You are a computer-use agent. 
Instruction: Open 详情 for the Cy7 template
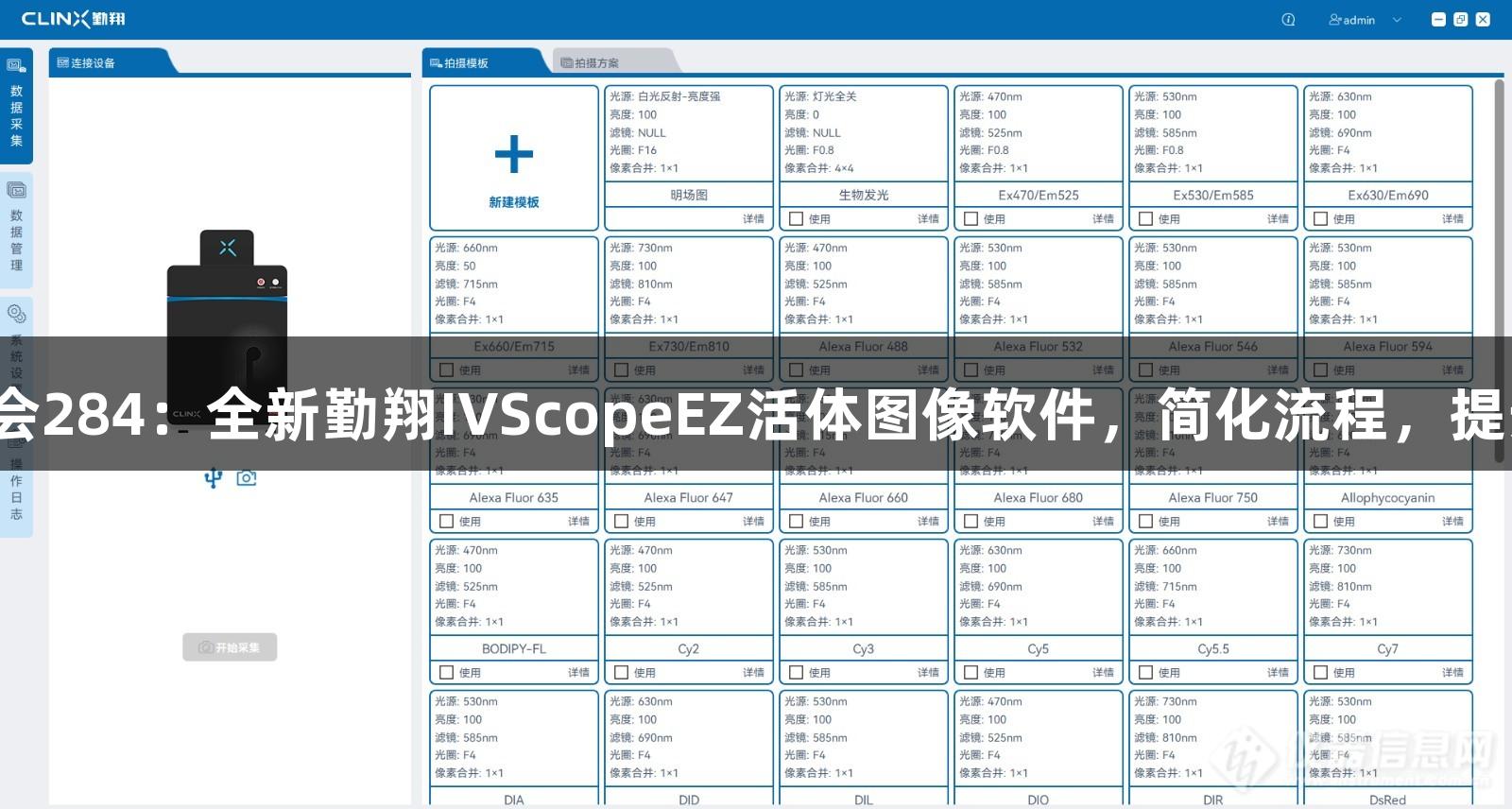(x=1452, y=673)
